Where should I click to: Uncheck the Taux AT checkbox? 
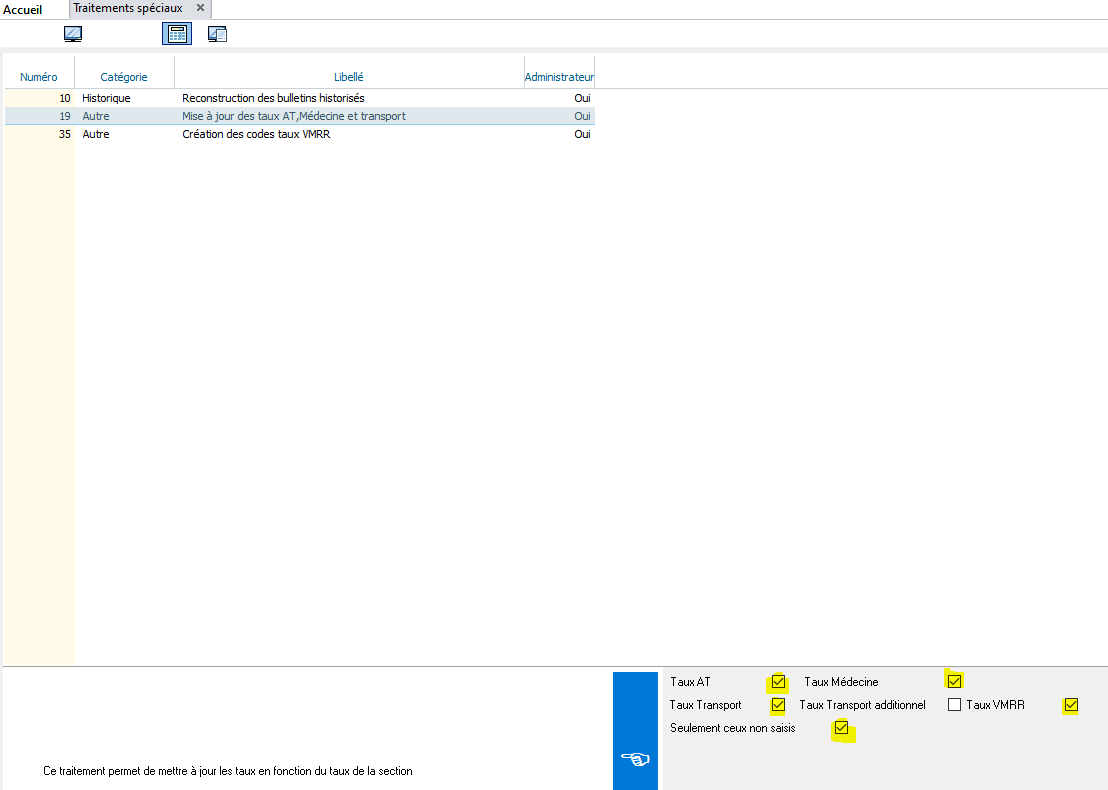pyautogui.click(x=778, y=682)
